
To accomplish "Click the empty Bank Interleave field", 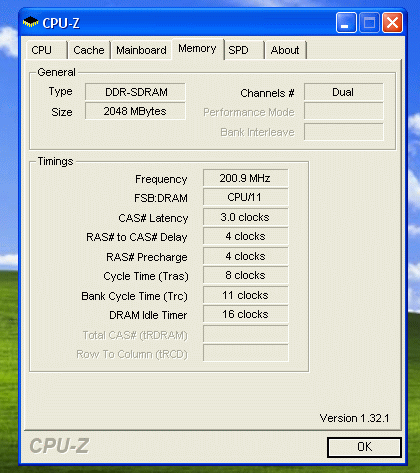I will tap(344, 132).
